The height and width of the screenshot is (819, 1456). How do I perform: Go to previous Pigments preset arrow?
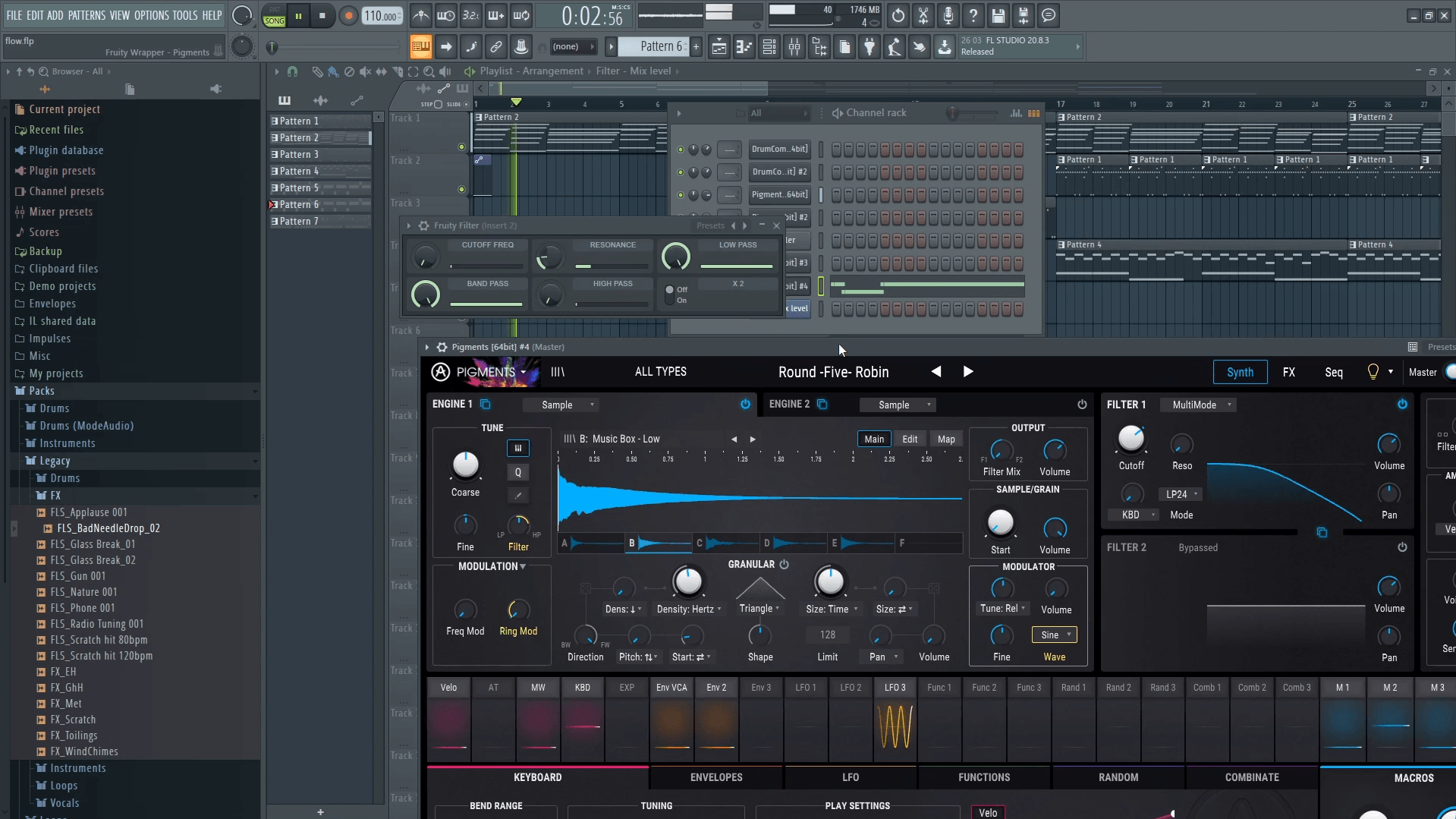tap(936, 372)
